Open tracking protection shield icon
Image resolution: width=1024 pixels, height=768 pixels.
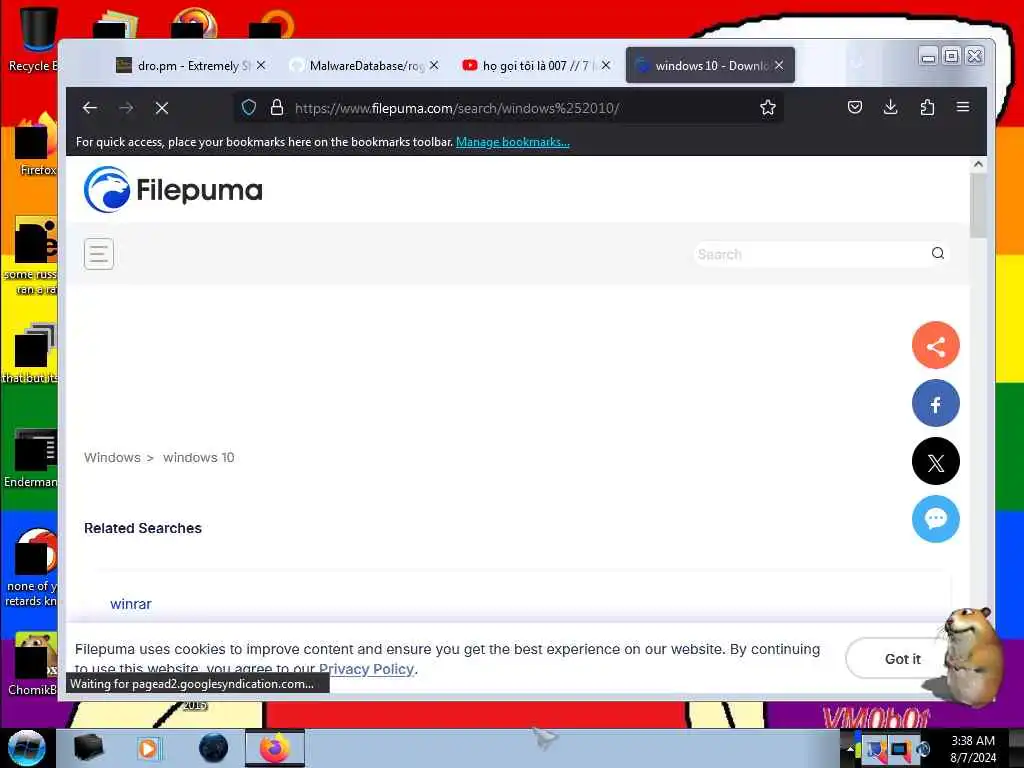(x=249, y=107)
